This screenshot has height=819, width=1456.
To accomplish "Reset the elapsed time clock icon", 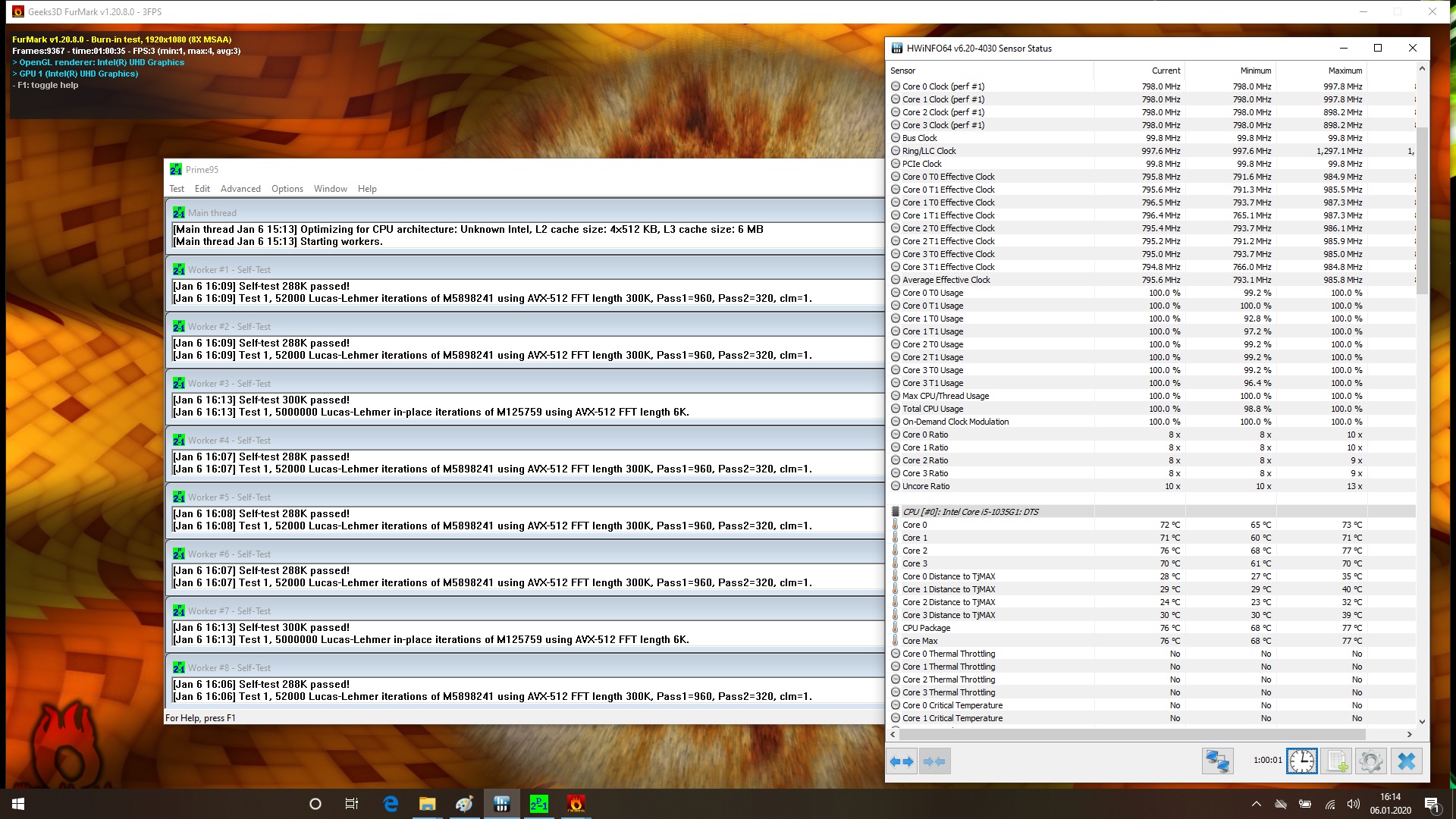I will click(1301, 761).
